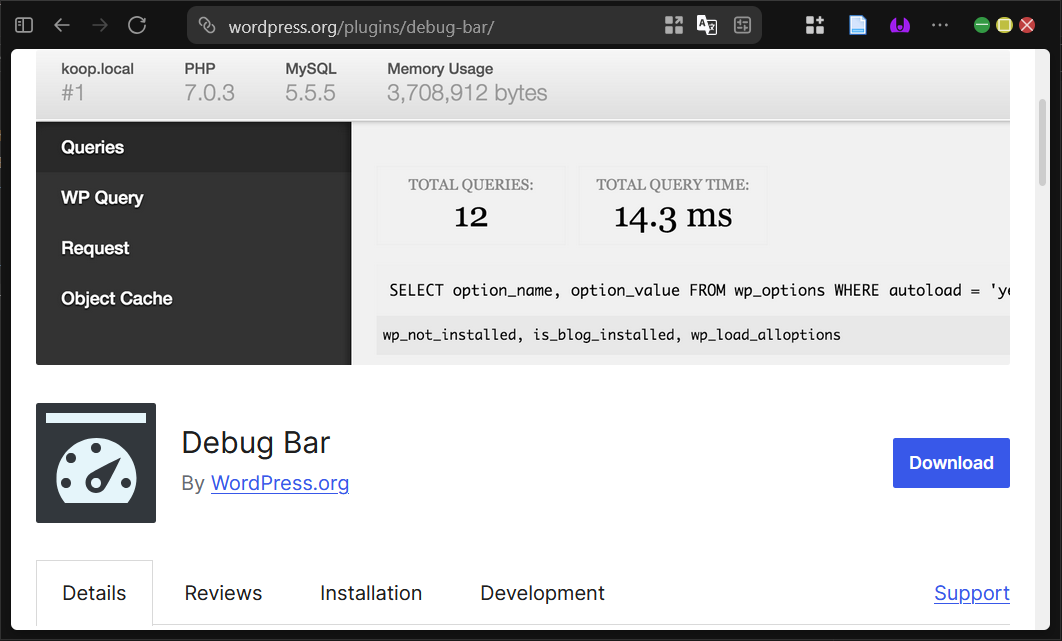The height and width of the screenshot is (641, 1062).
Task: Open the QR code icon in address bar
Action: coord(674,26)
